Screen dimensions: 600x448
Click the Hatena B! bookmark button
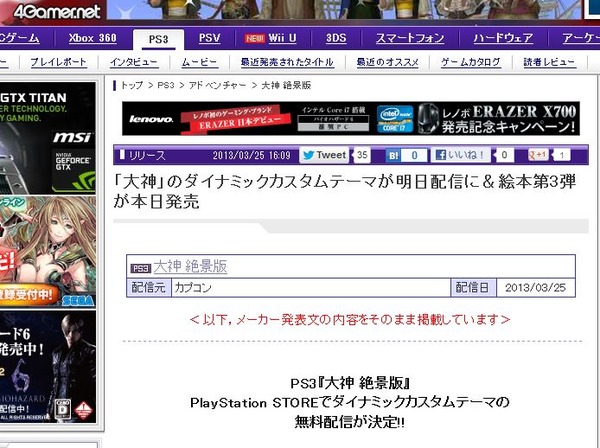[393, 155]
